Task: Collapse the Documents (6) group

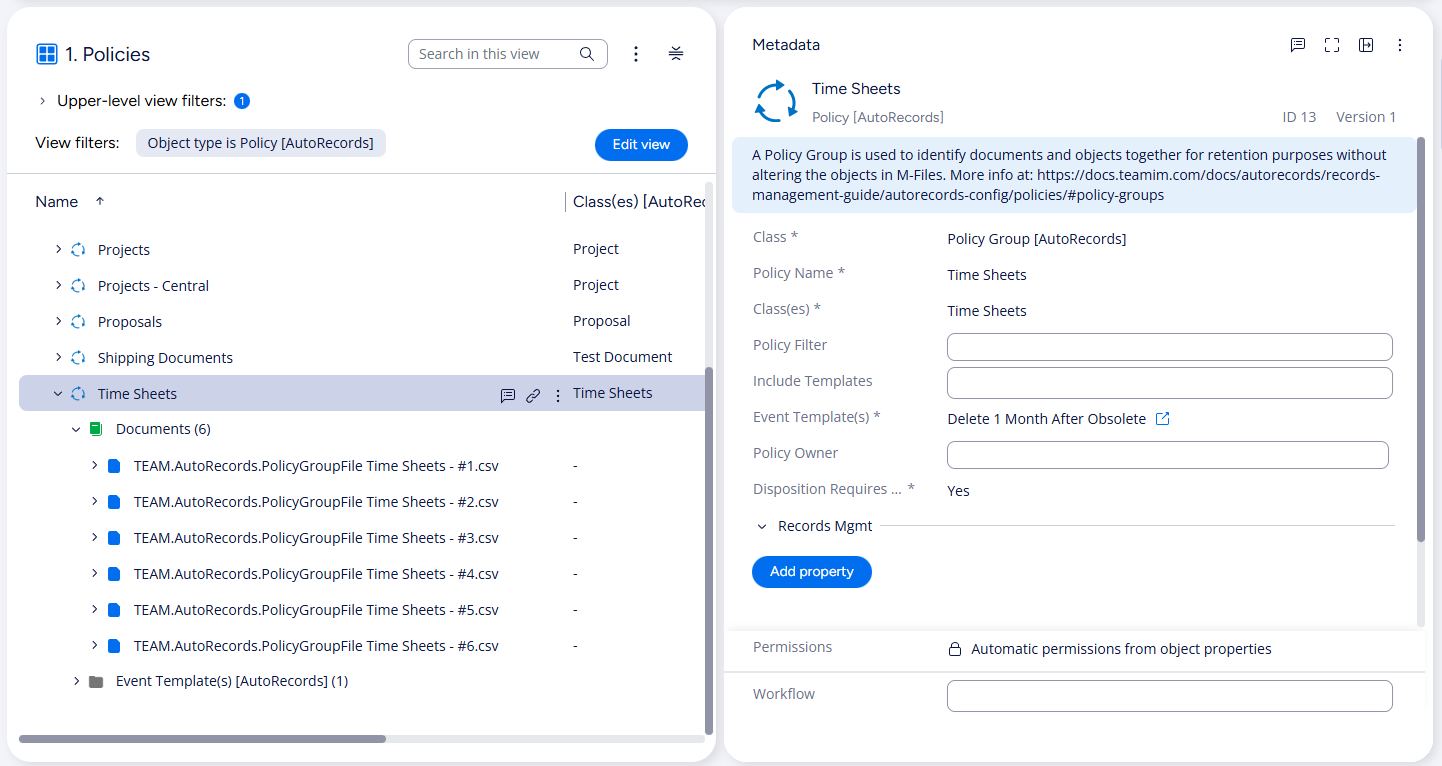Action: [x=76, y=430]
